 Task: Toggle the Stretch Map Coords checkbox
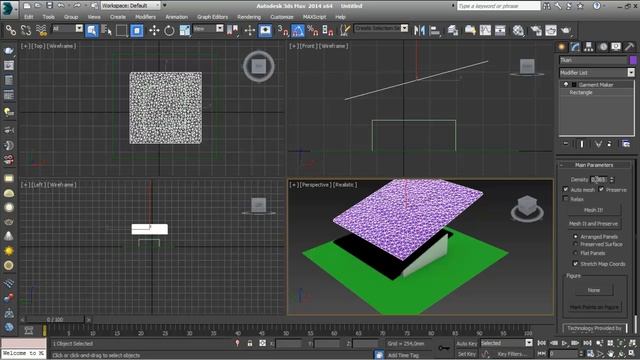(576, 264)
